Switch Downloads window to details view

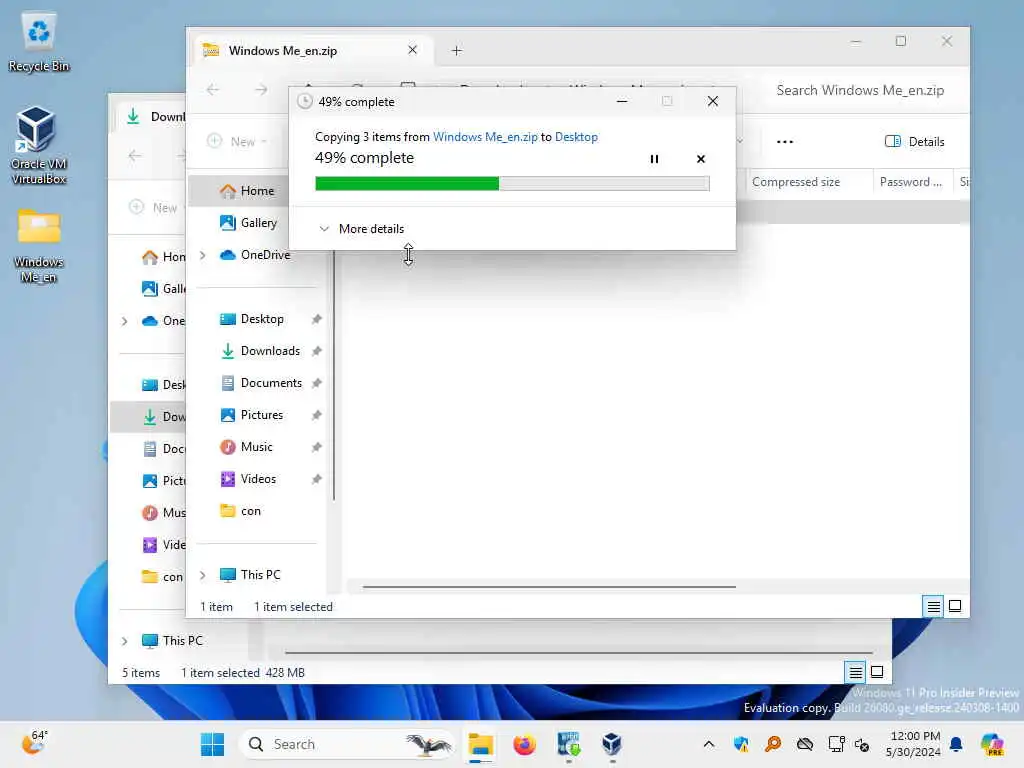[856, 672]
